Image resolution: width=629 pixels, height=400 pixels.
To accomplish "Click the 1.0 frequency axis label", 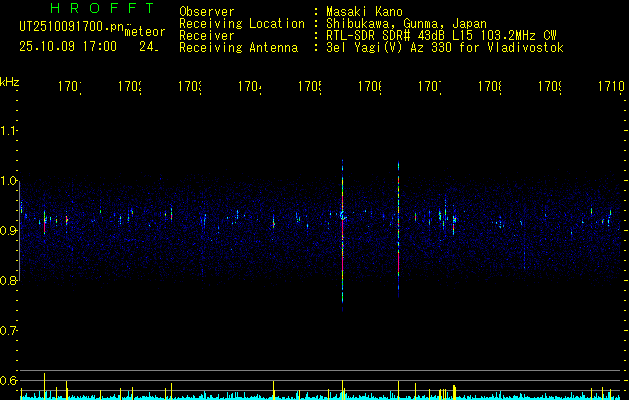I will point(9,181).
